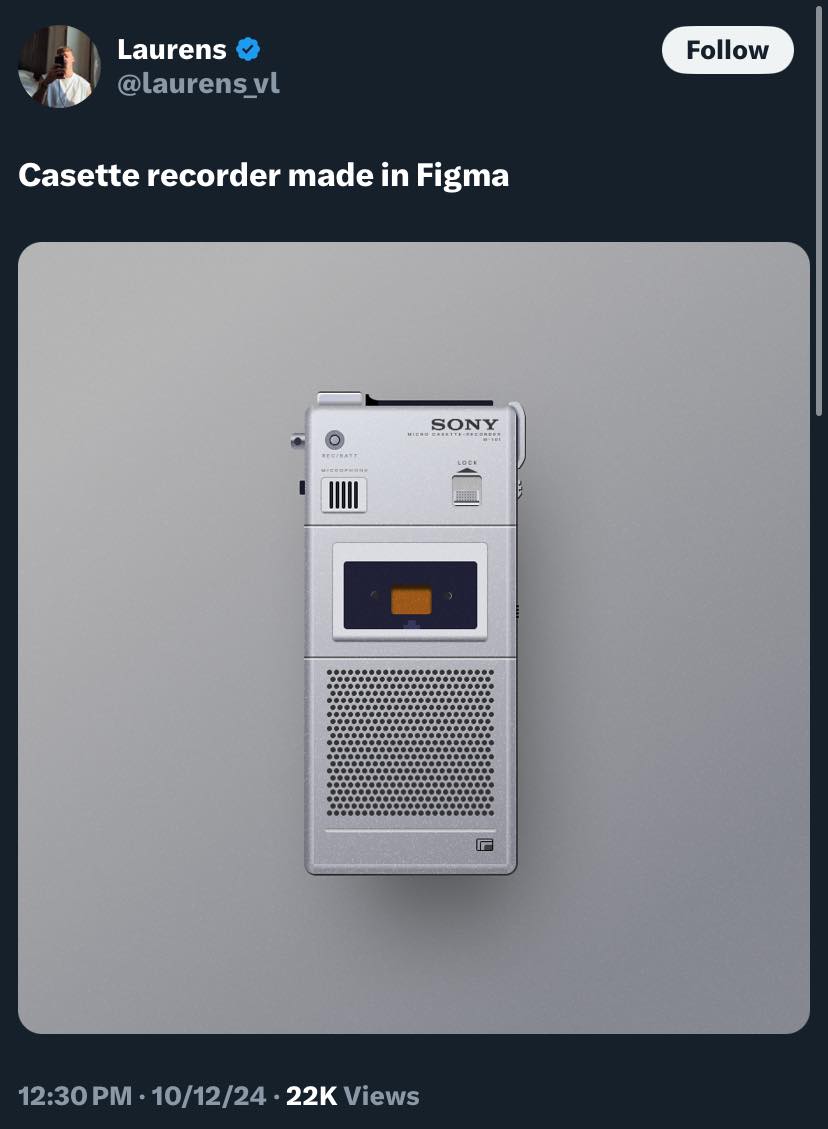Click the small square icon under the speaker
Image resolution: width=828 pixels, height=1129 pixels.
[485, 845]
